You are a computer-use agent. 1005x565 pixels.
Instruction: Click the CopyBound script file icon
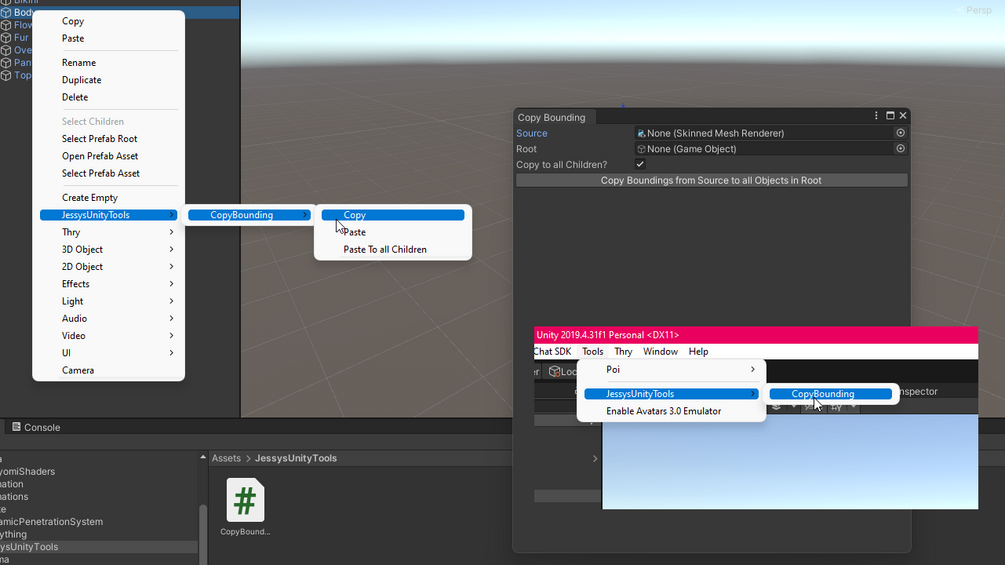click(x=245, y=500)
